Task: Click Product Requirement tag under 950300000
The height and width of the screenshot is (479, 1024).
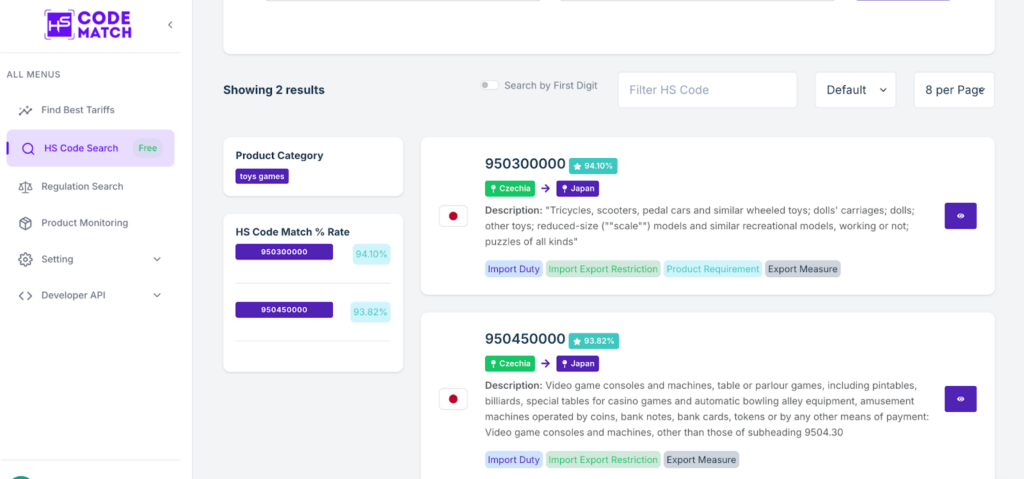Action: (x=712, y=269)
